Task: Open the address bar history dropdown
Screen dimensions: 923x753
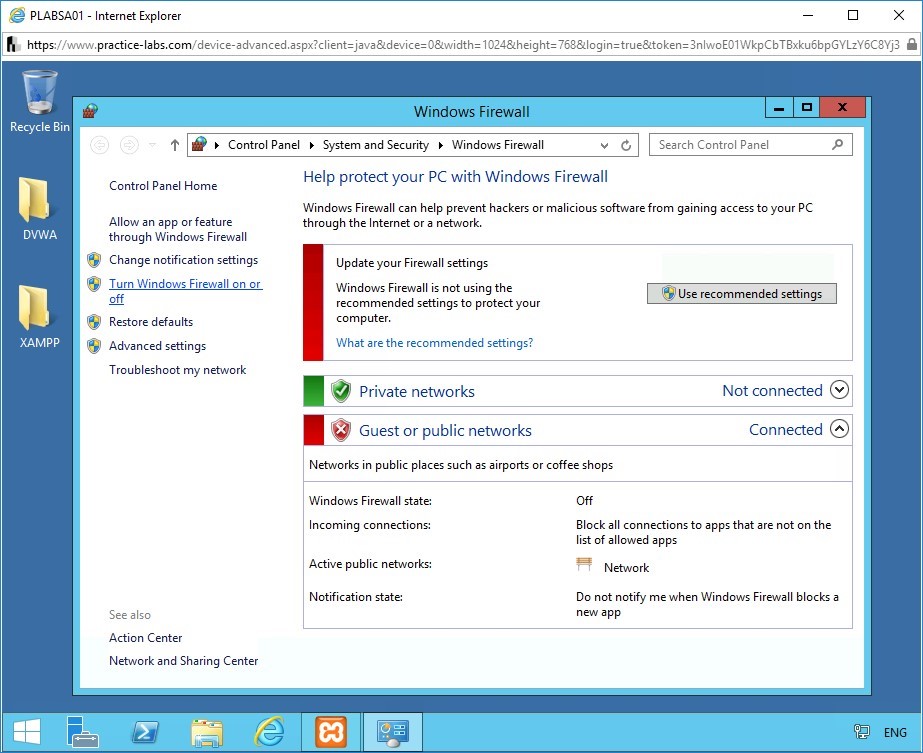Action: pos(604,145)
